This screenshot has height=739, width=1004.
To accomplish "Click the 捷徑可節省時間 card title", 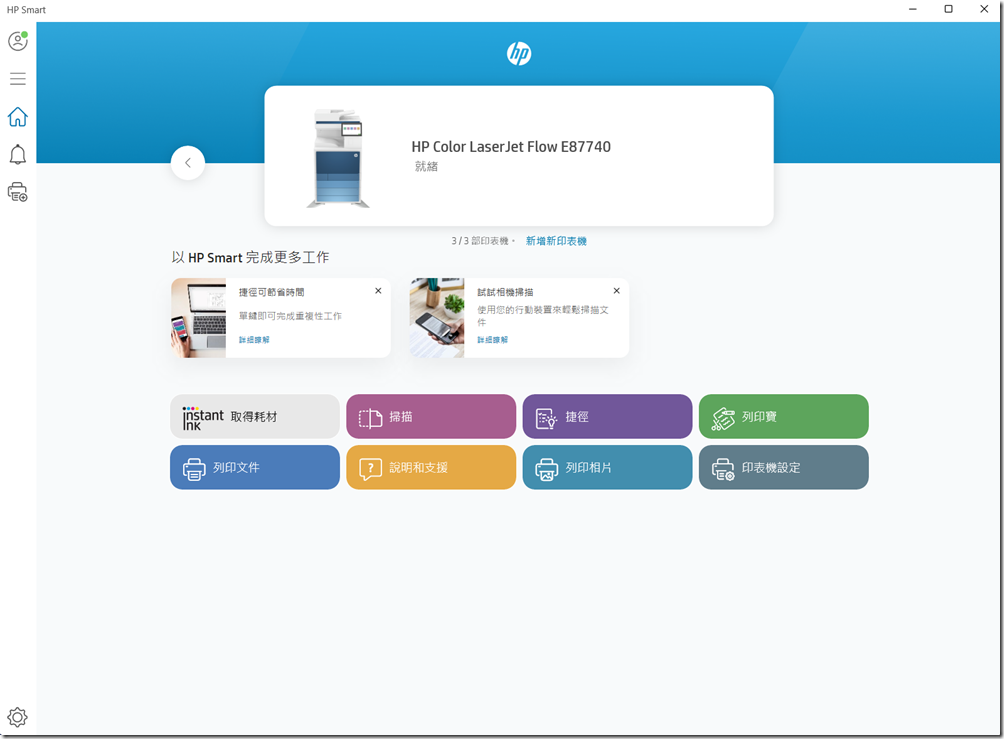I will tap(271, 292).
